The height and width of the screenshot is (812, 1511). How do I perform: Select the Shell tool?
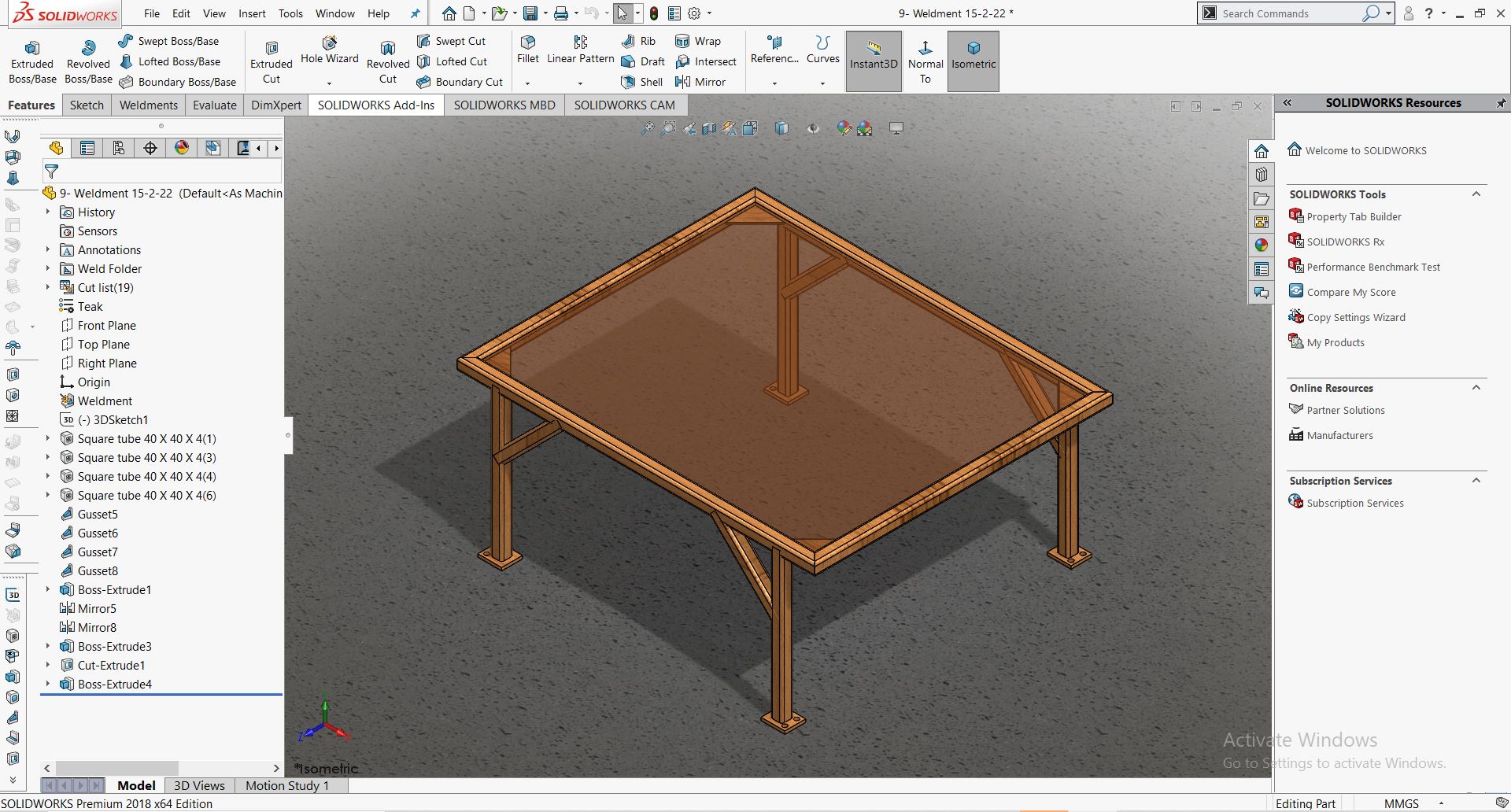pyautogui.click(x=642, y=82)
